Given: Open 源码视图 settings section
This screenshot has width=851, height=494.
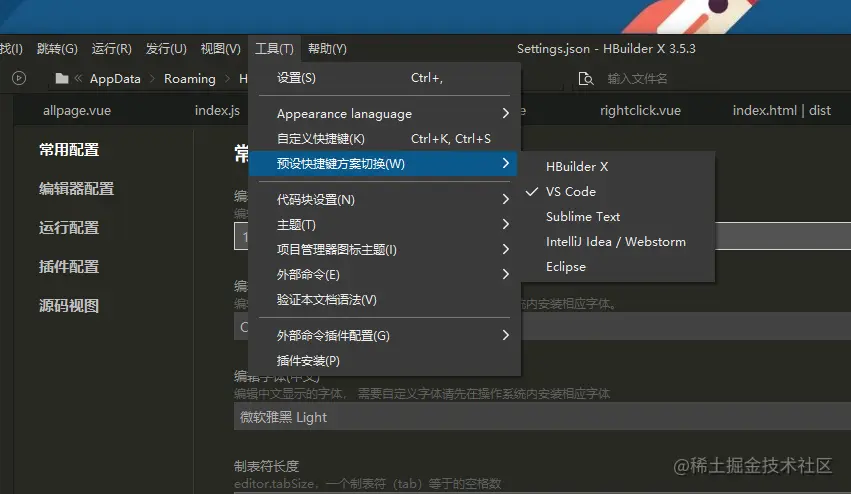Looking at the screenshot, I should pos(69,306).
